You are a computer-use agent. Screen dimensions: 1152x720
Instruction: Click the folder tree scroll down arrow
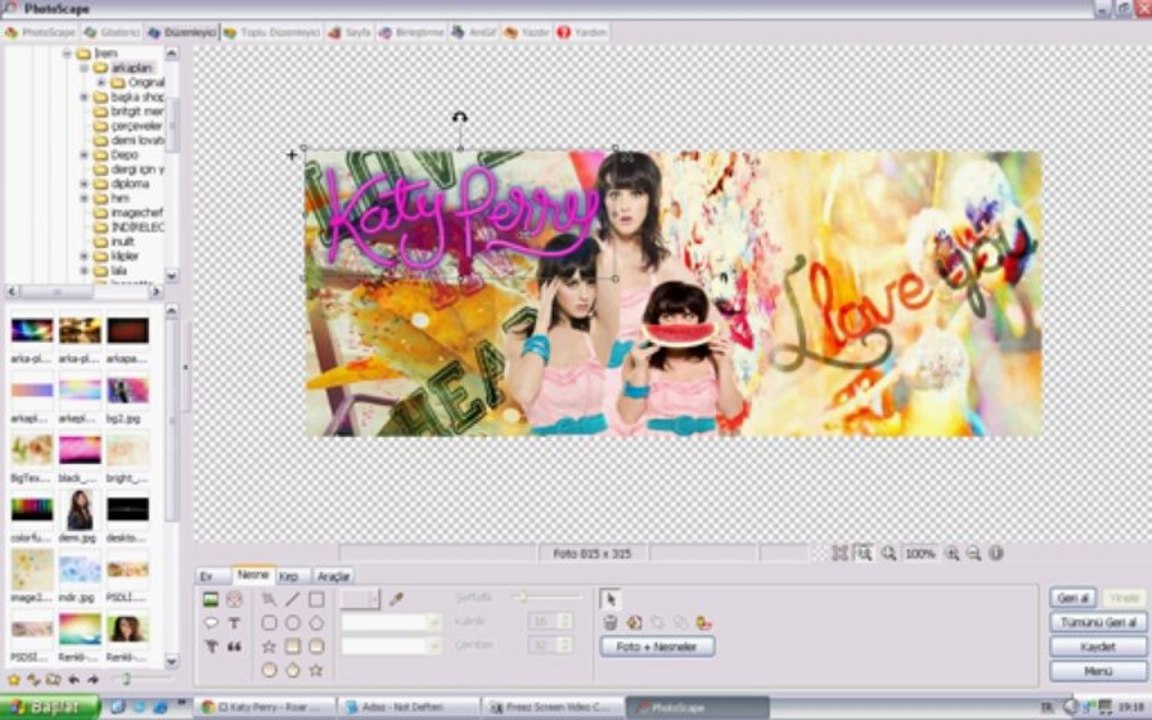[x=171, y=276]
